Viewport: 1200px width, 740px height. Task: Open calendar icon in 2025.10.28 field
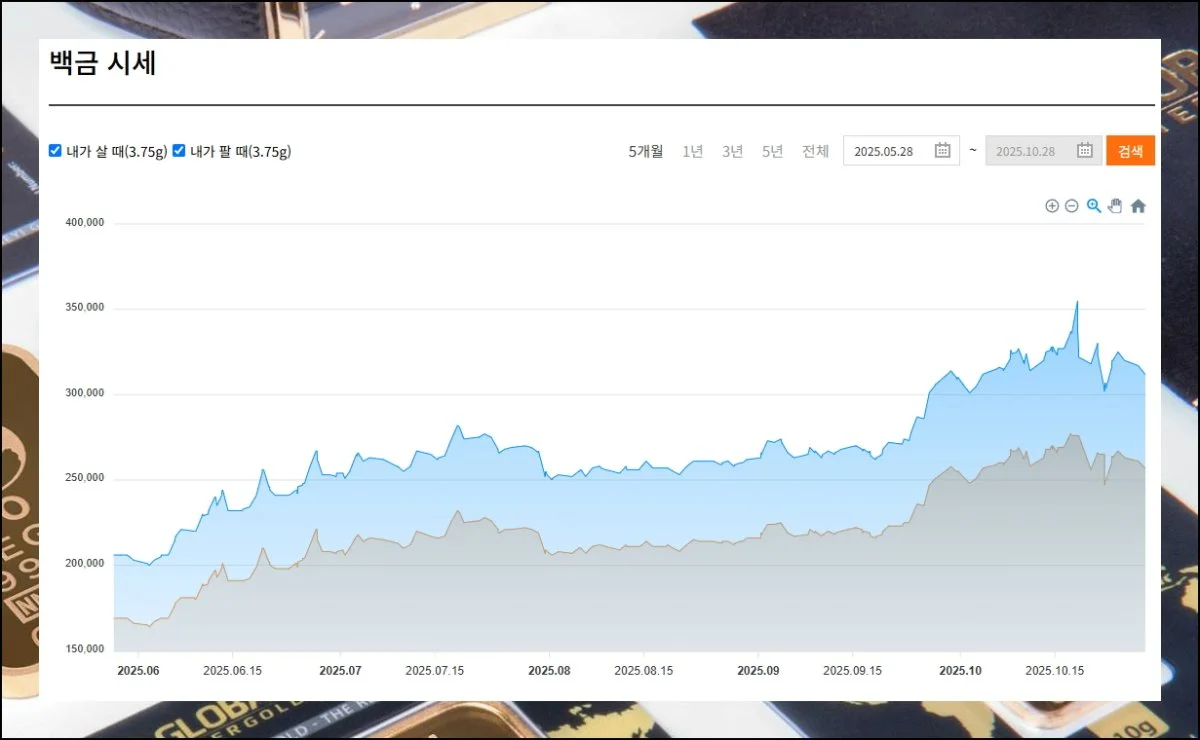pos(1085,151)
